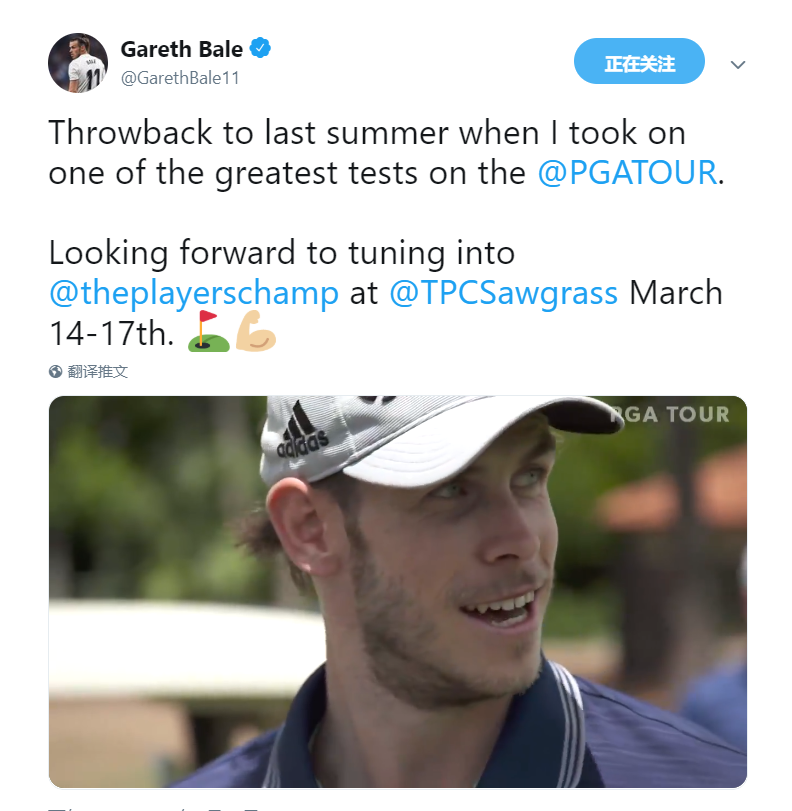
Task: Click 'one of the greatest tests' text
Action: pos(233,173)
